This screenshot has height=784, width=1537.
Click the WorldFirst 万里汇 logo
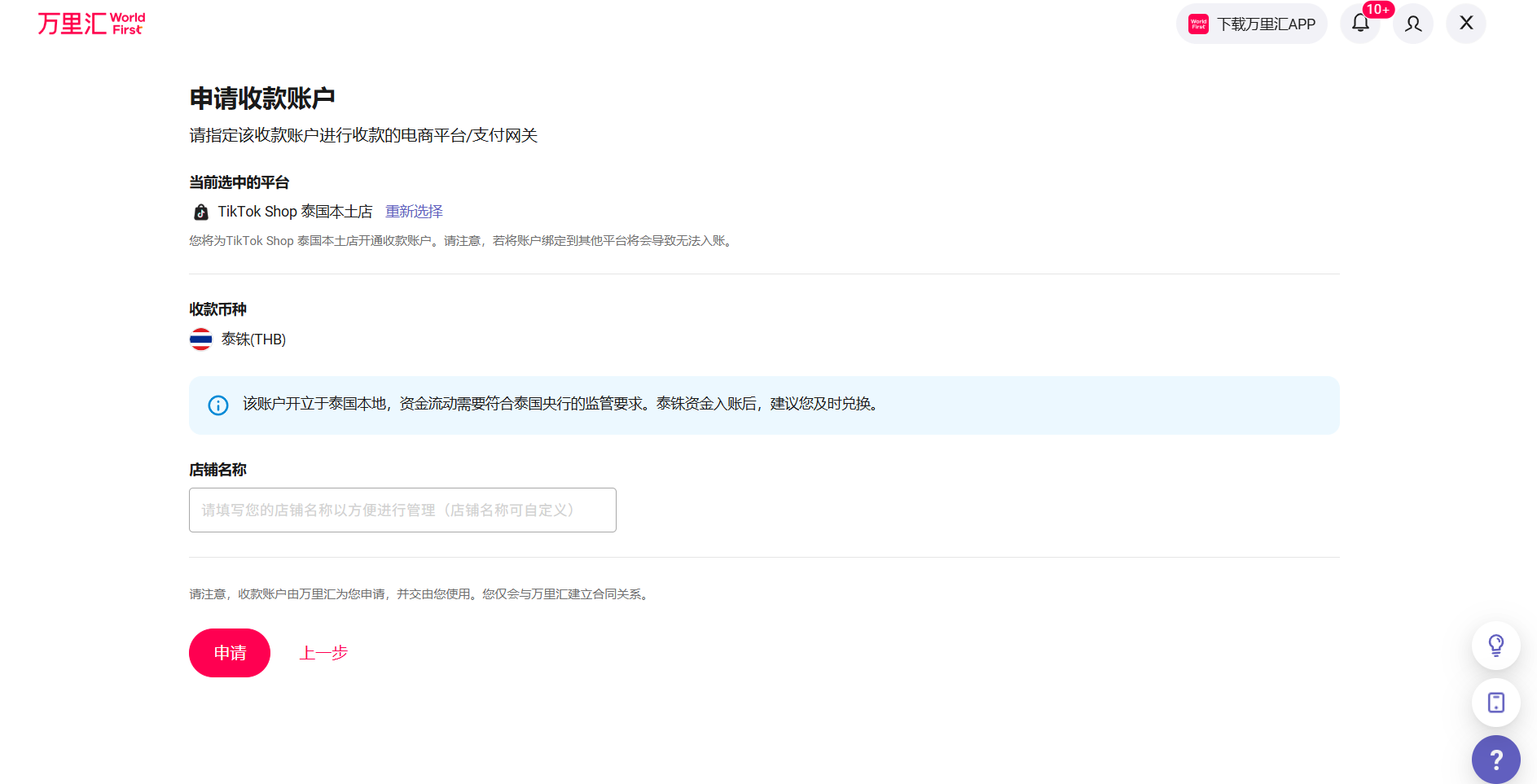91,24
